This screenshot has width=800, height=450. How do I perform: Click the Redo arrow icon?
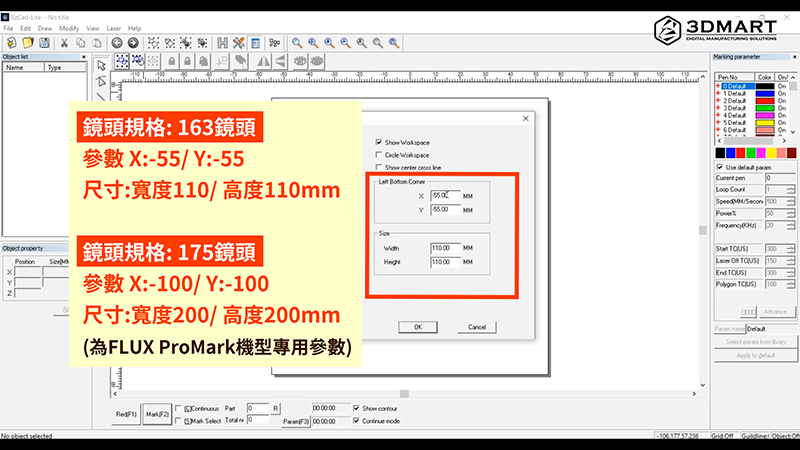coord(132,43)
